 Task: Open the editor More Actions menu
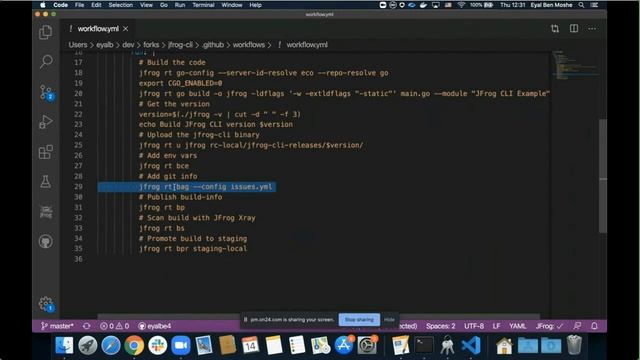[592, 29]
